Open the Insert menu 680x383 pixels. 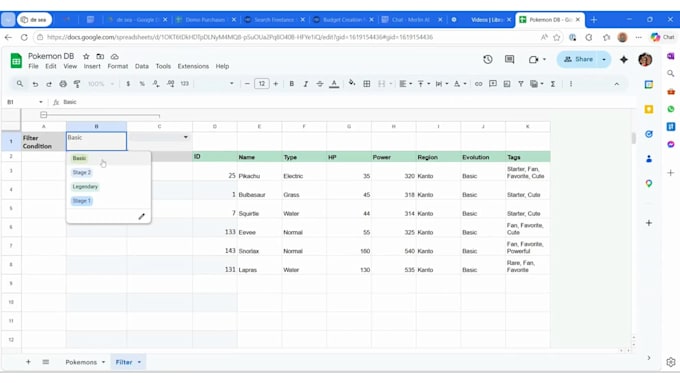[x=92, y=66]
